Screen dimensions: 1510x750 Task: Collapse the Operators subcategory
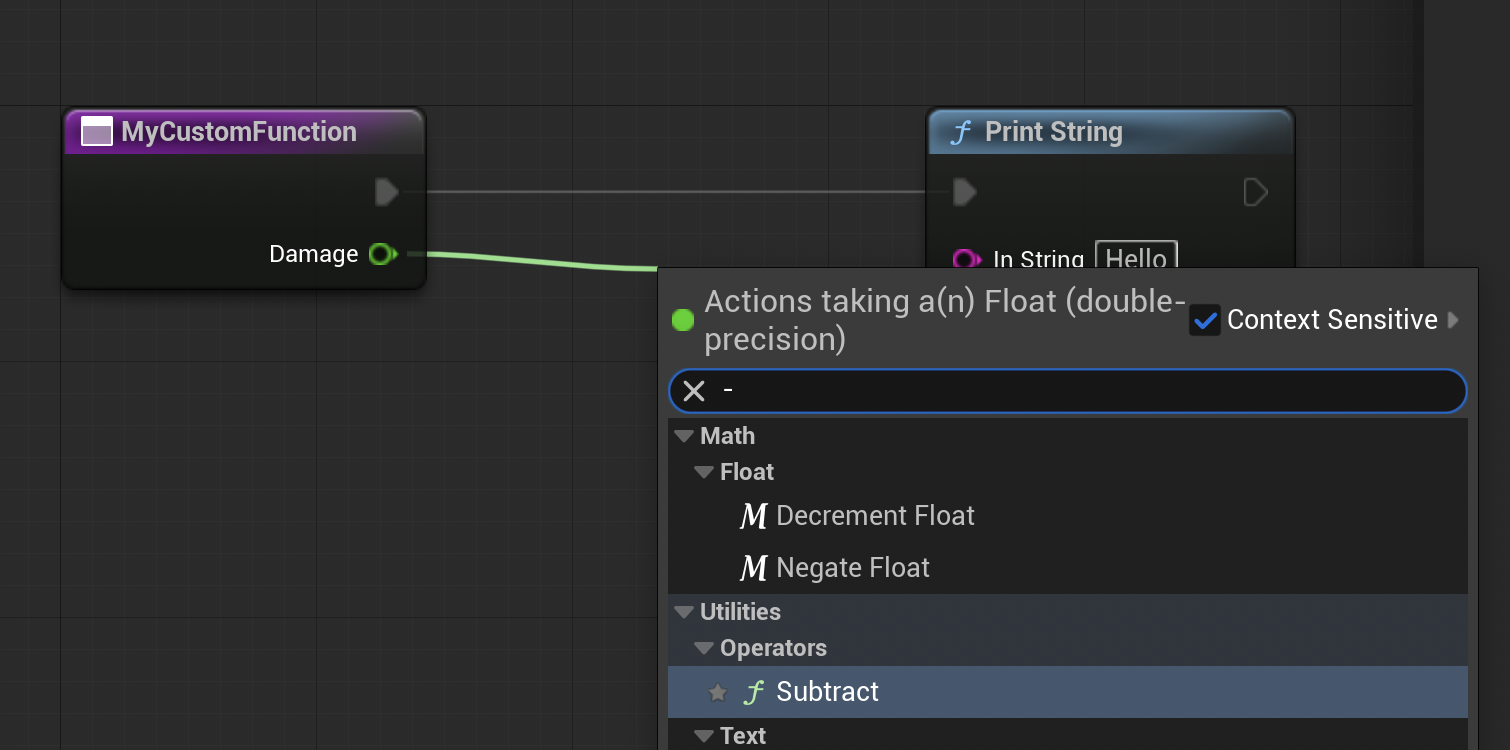[704, 648]
